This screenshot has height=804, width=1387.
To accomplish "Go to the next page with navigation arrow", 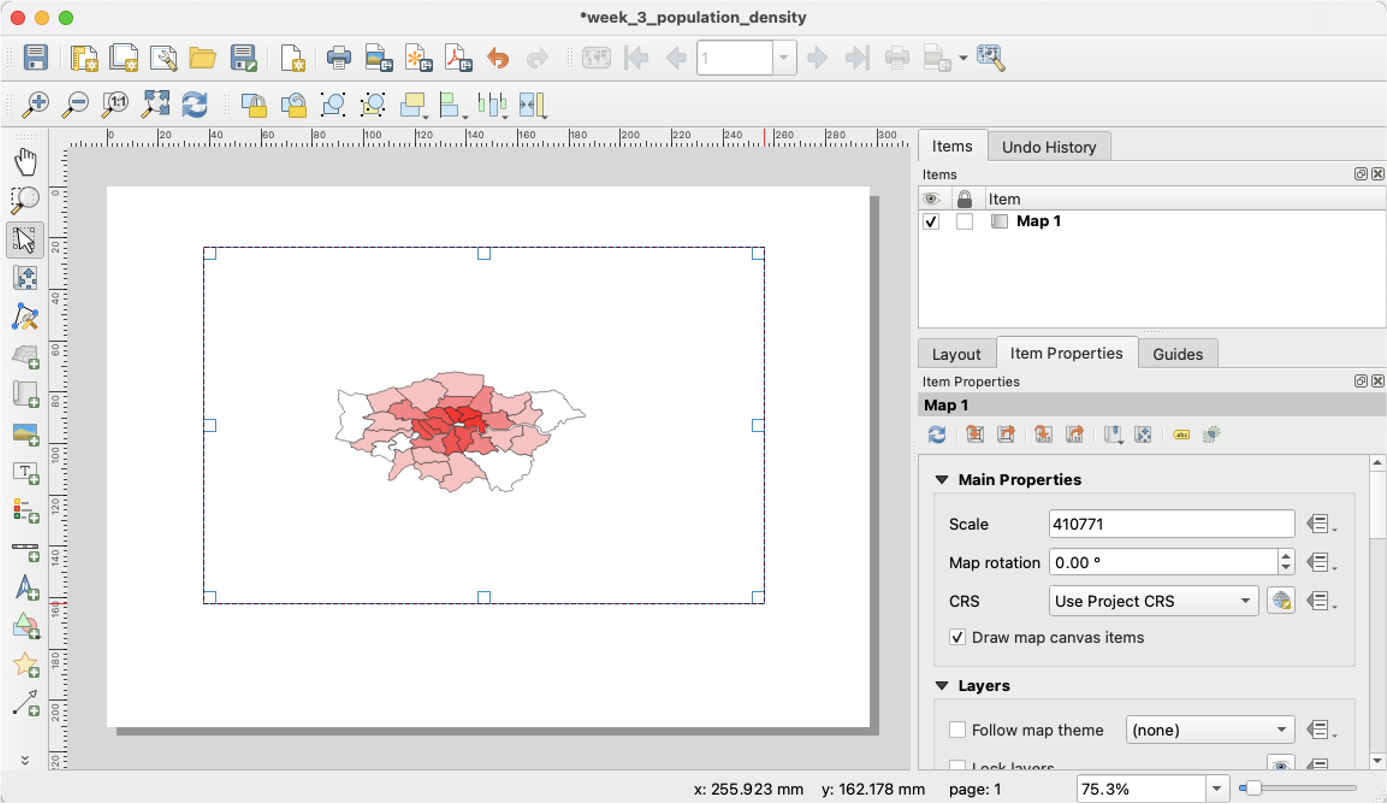I will tap(817, 57).
